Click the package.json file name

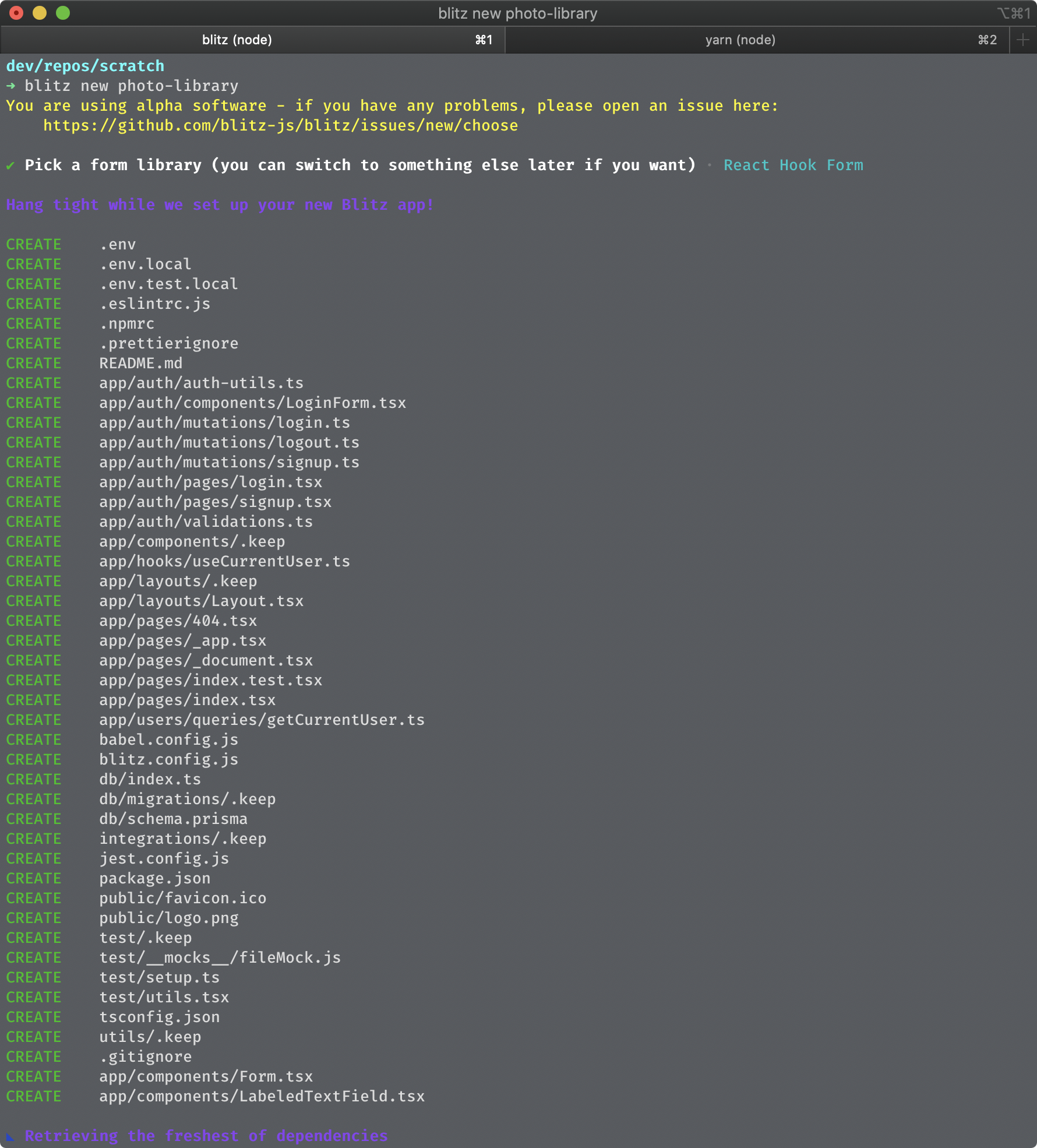click(155, 878)
